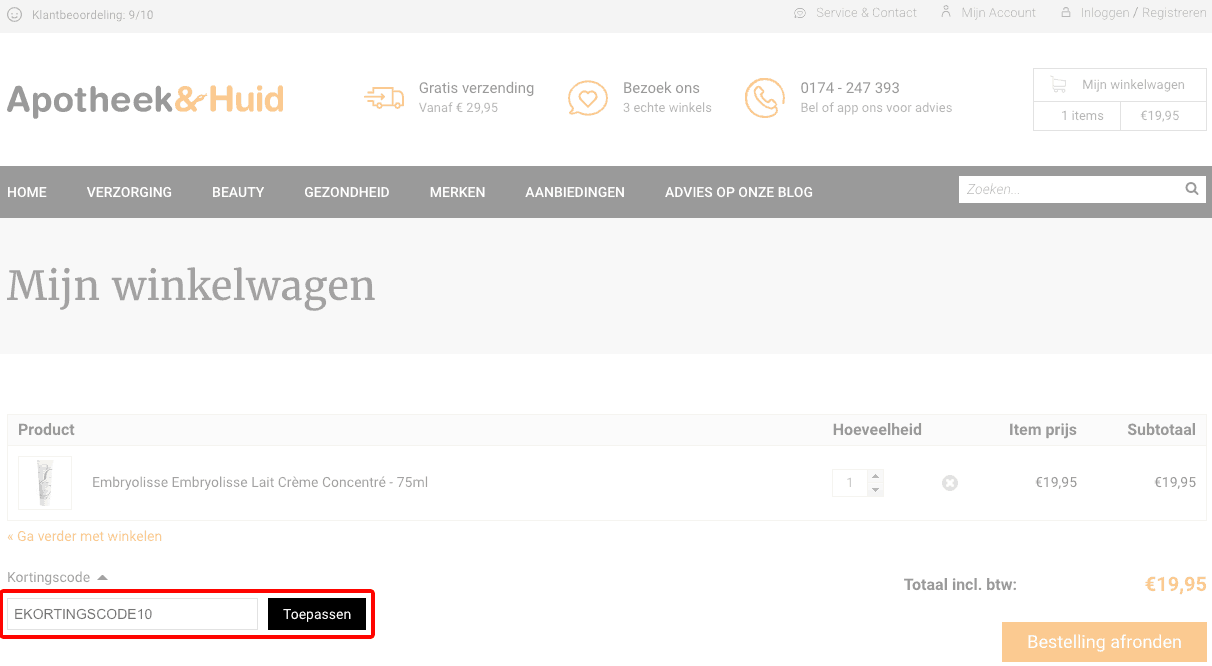The image size is (1212, 666).
Task: Click Bestelling afronden to checkout
Action: click(x=1104, y=642)
